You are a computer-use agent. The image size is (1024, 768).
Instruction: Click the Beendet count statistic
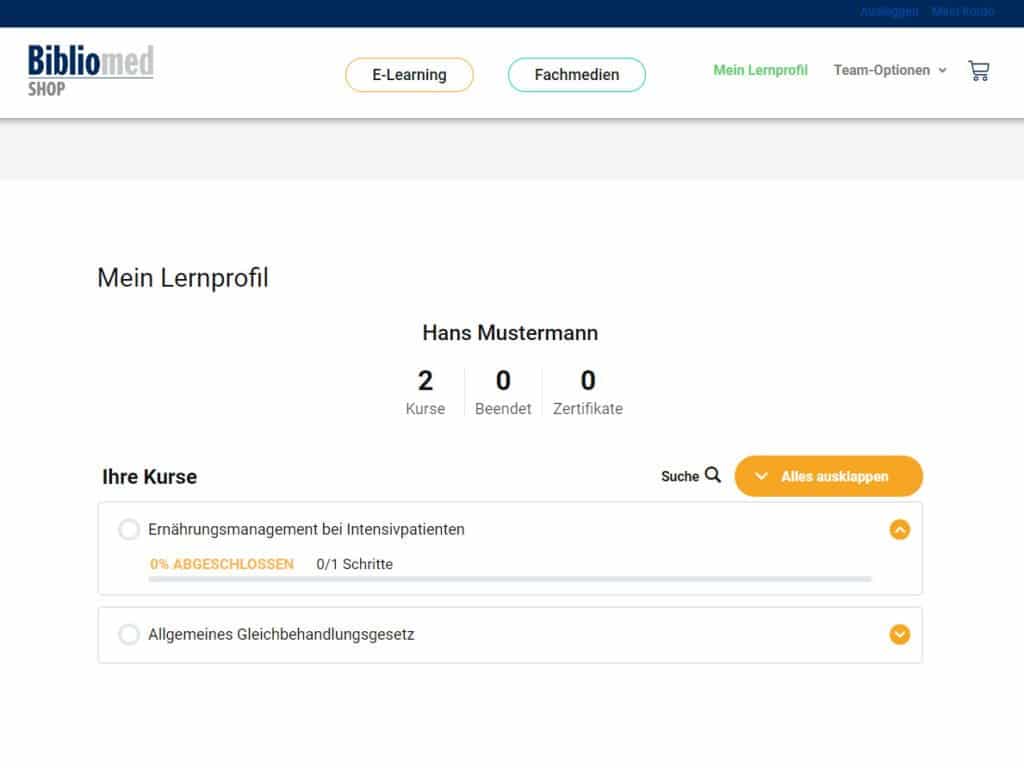point(503,392)
